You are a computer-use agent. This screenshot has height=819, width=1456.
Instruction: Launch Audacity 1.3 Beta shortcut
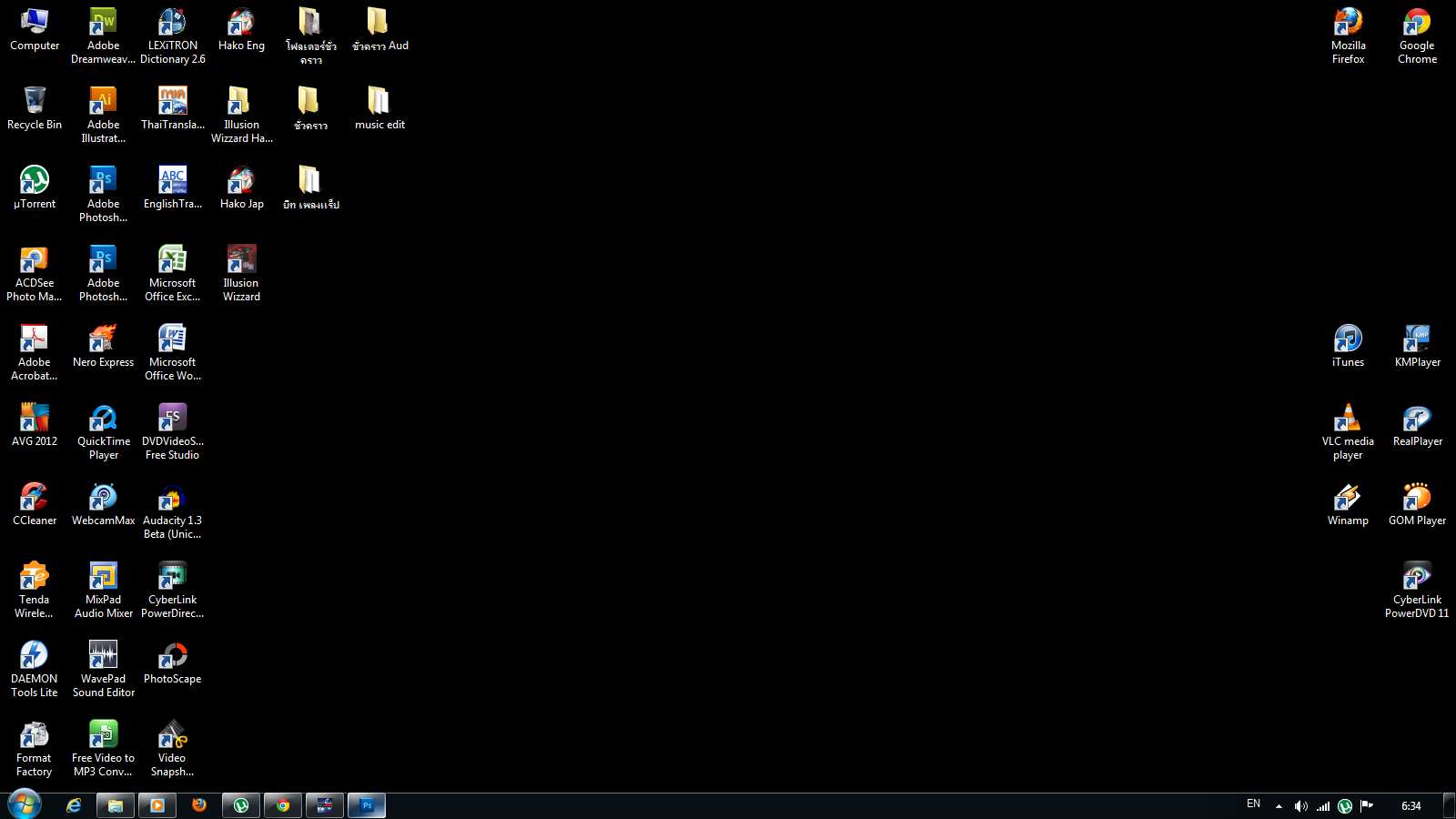coord(173,511)
